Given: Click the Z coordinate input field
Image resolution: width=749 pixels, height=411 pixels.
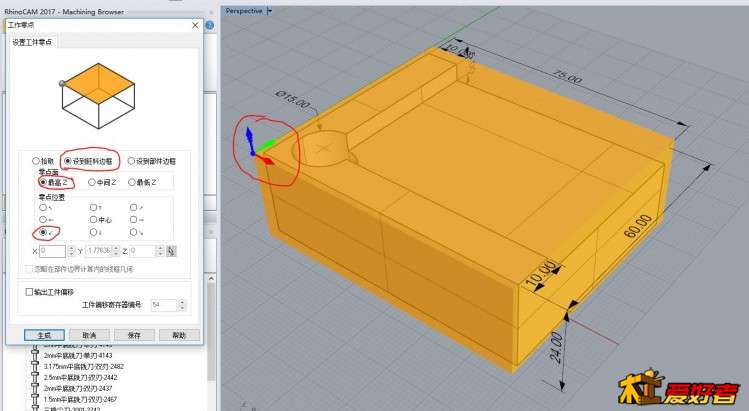Looking at the screenshot, I should (x=142, y=251).
